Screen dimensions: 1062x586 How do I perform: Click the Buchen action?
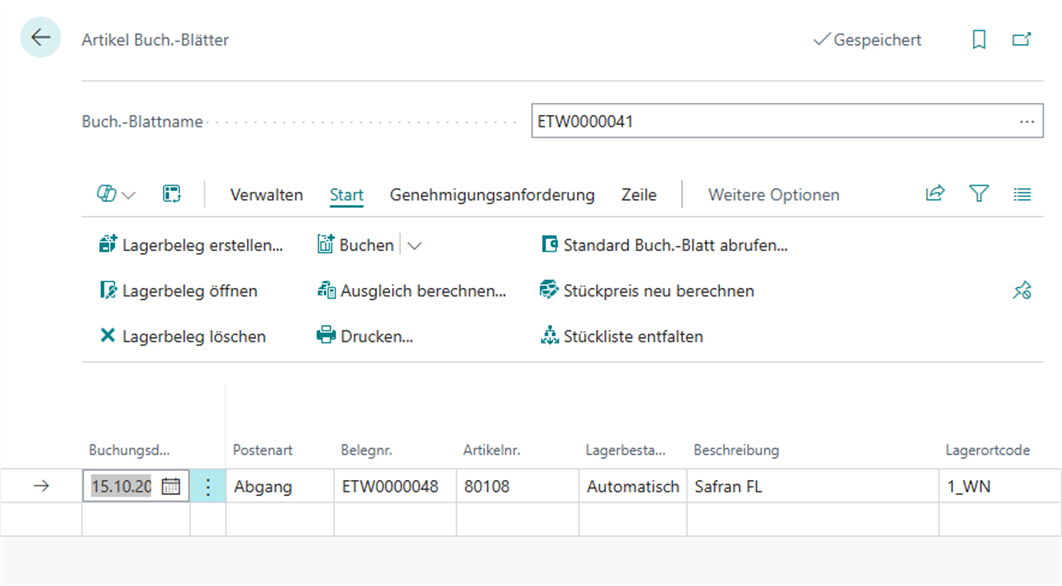356,245
